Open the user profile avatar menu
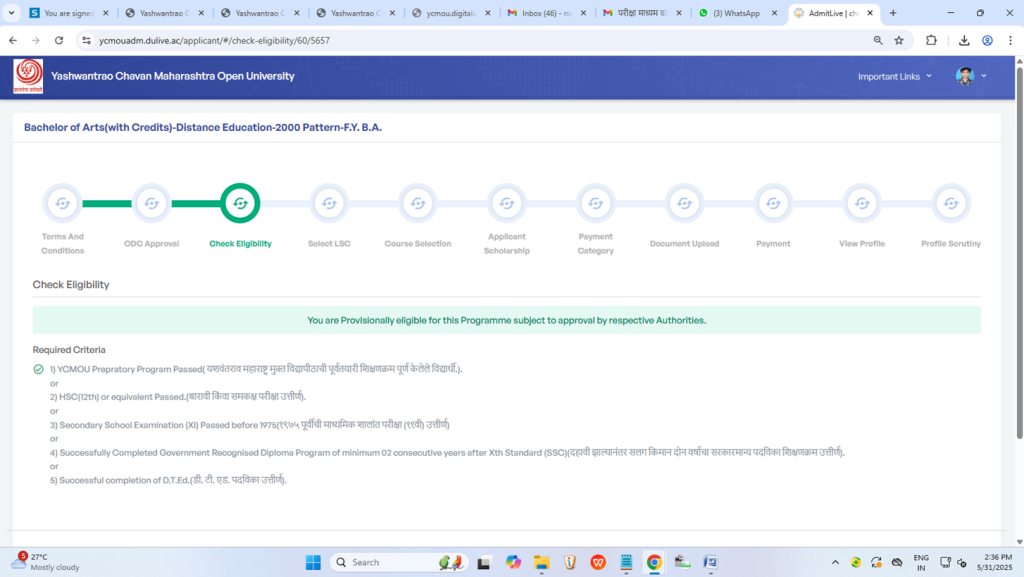This screenshot has width=1024, height=577. click(970, 76)
